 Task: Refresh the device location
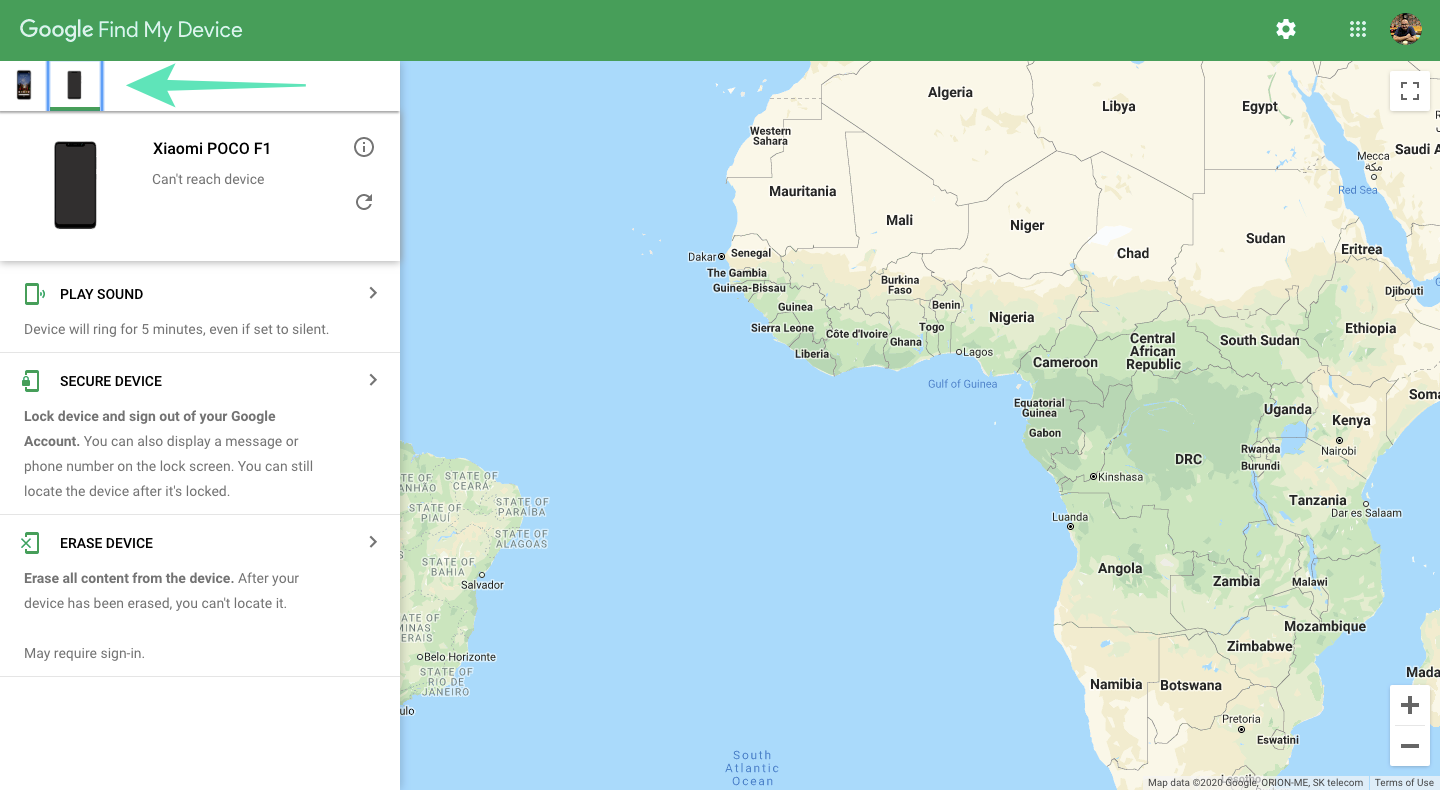(x=364, y=202)
